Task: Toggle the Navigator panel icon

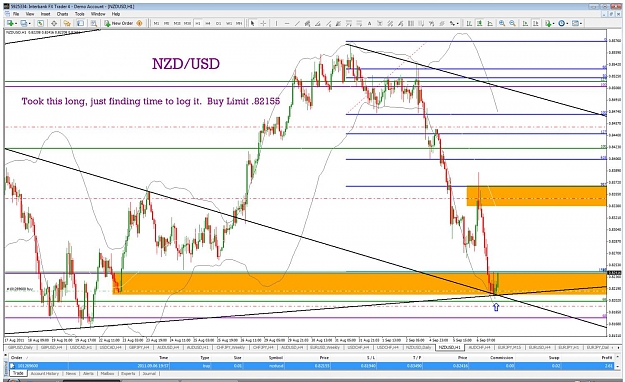Action: (67, 24)
